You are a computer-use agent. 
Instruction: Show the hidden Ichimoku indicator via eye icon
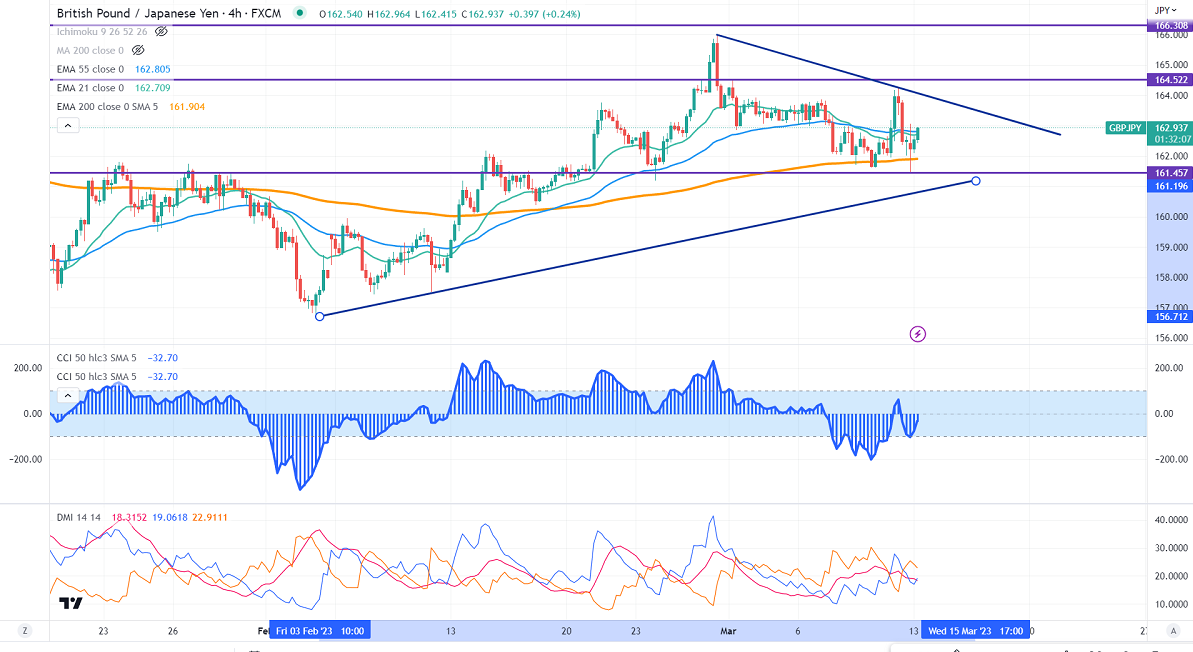pos(161,31)
